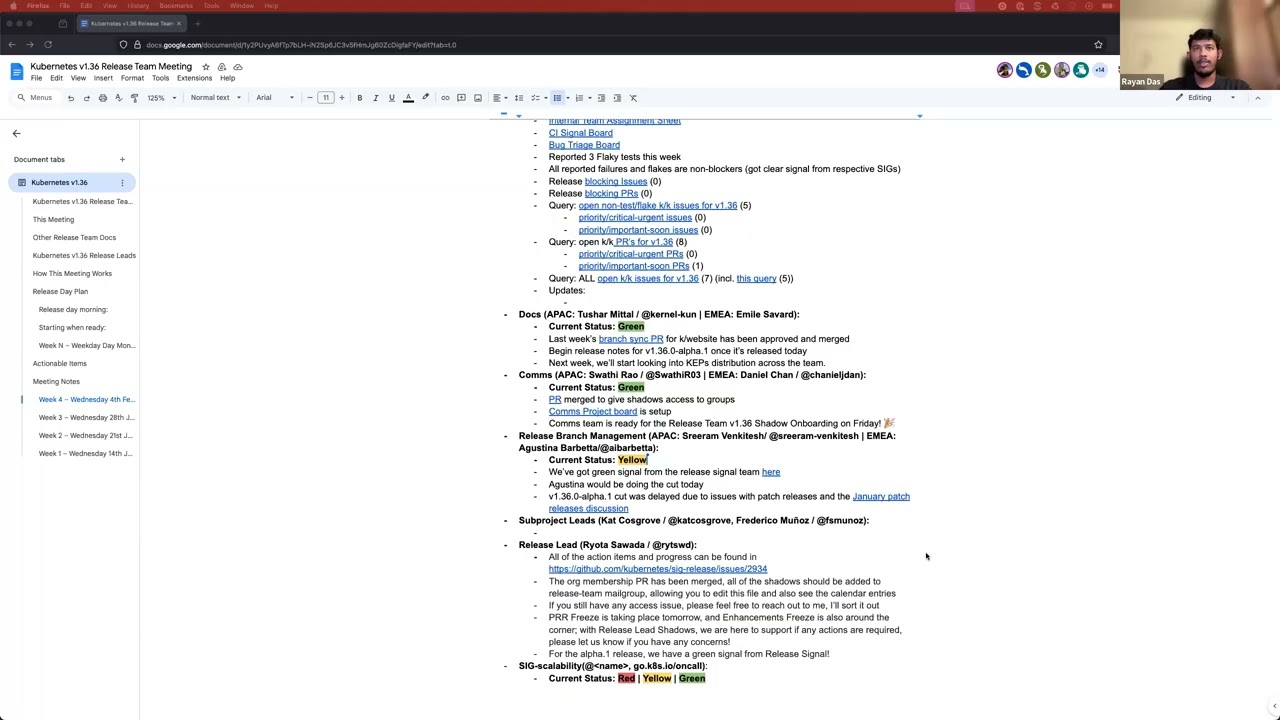Open the zoom 125% dropdown
Screen dimensions: 1280x720
coord(162,98)
